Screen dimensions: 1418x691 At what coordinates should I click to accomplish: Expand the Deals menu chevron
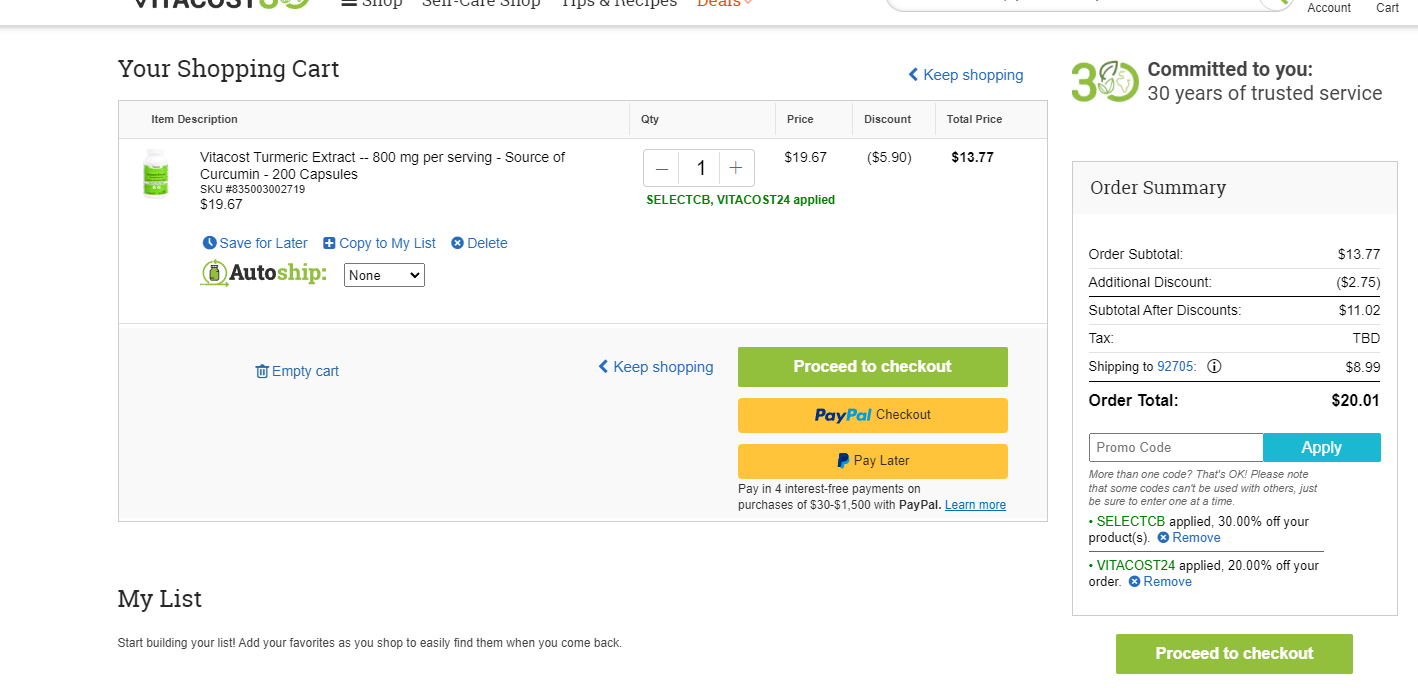[748, 3]
